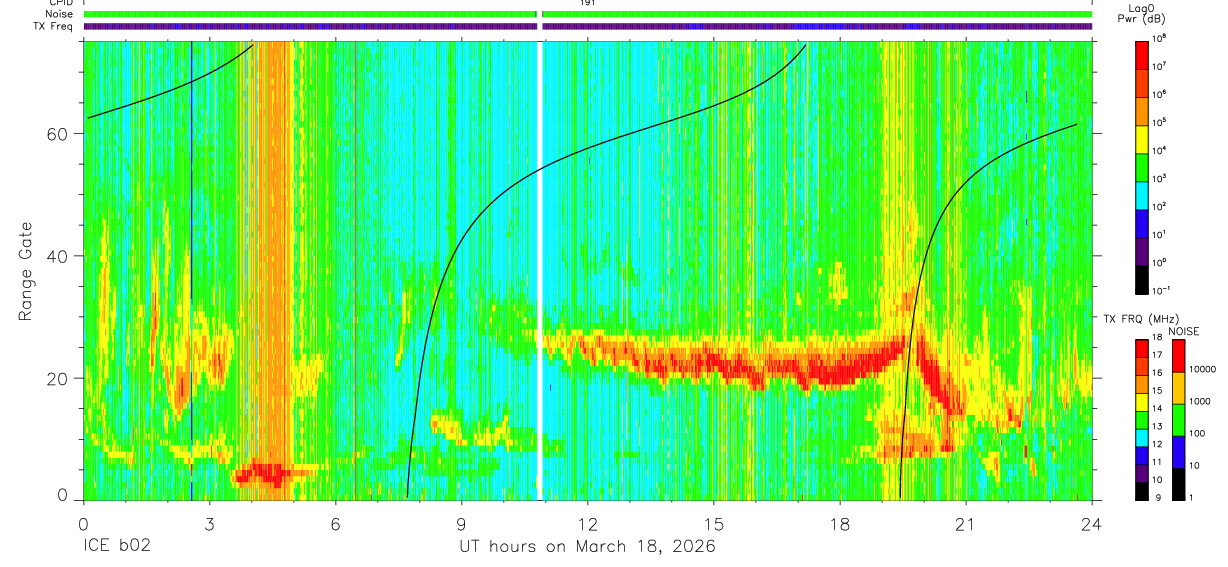Click the "NOISE" colorbar title

coord(1185,330)
